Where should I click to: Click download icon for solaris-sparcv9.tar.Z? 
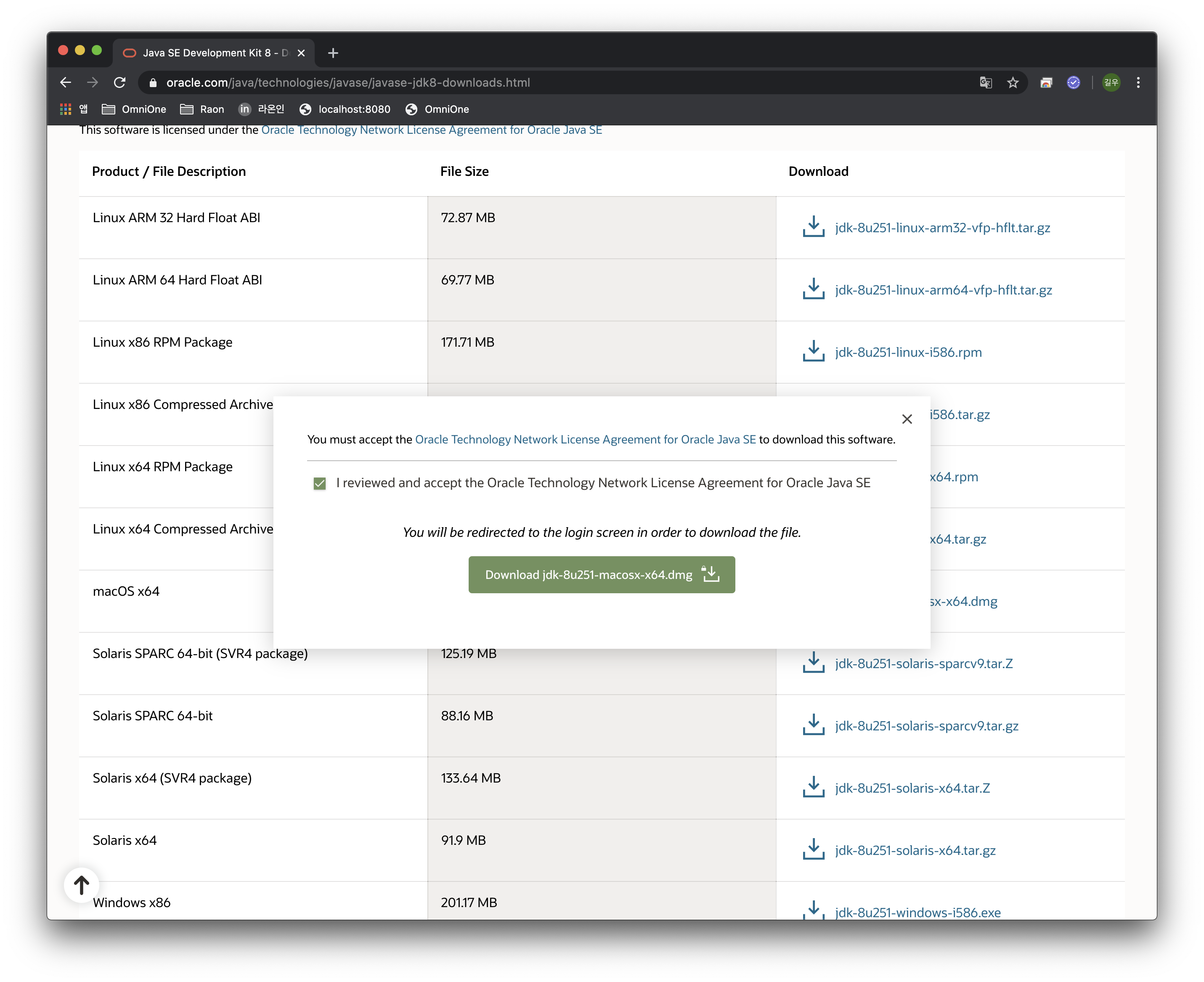pyautogui.click(x=813, y=662)
